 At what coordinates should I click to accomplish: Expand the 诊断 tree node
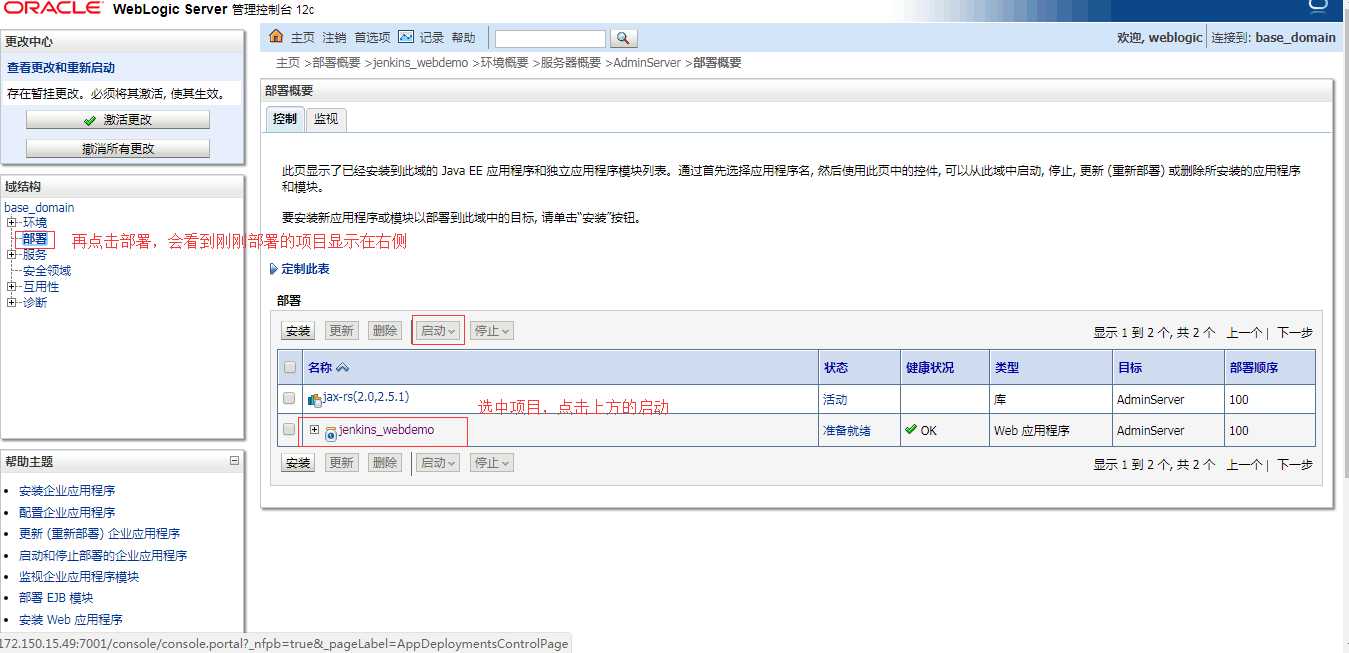click(11, 302)
